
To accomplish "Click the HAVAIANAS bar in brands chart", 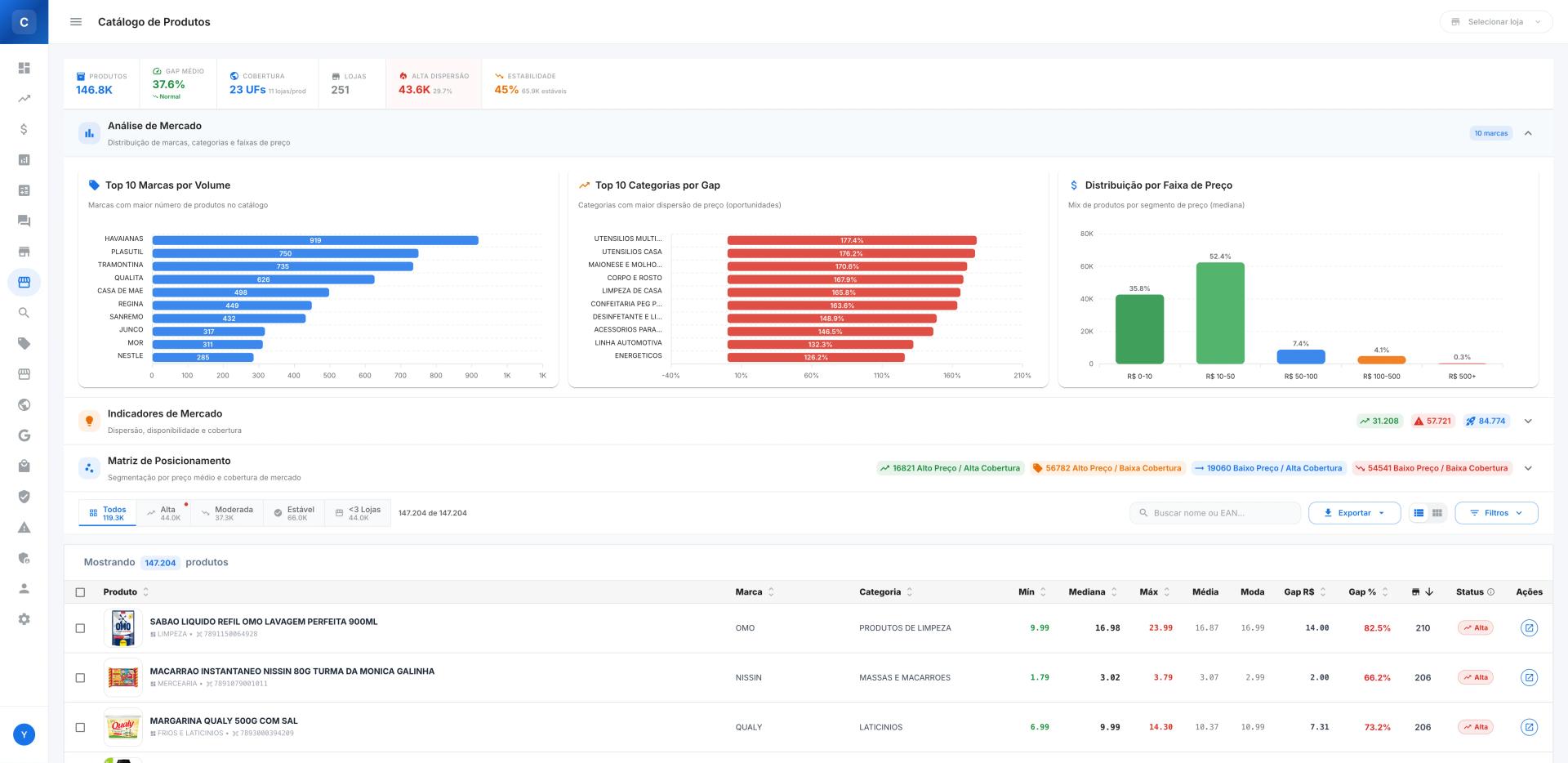I will point(315,240).
